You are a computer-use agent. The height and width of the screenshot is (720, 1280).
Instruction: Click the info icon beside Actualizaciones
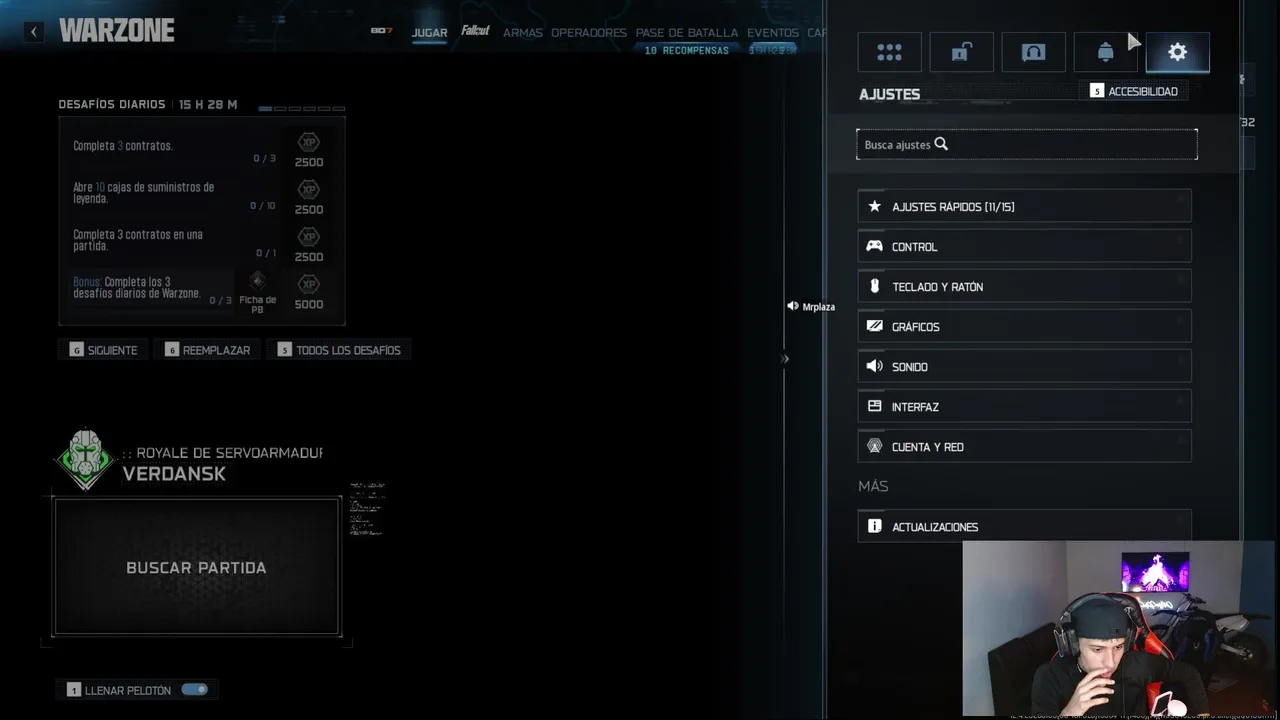[x=874, y=526]
